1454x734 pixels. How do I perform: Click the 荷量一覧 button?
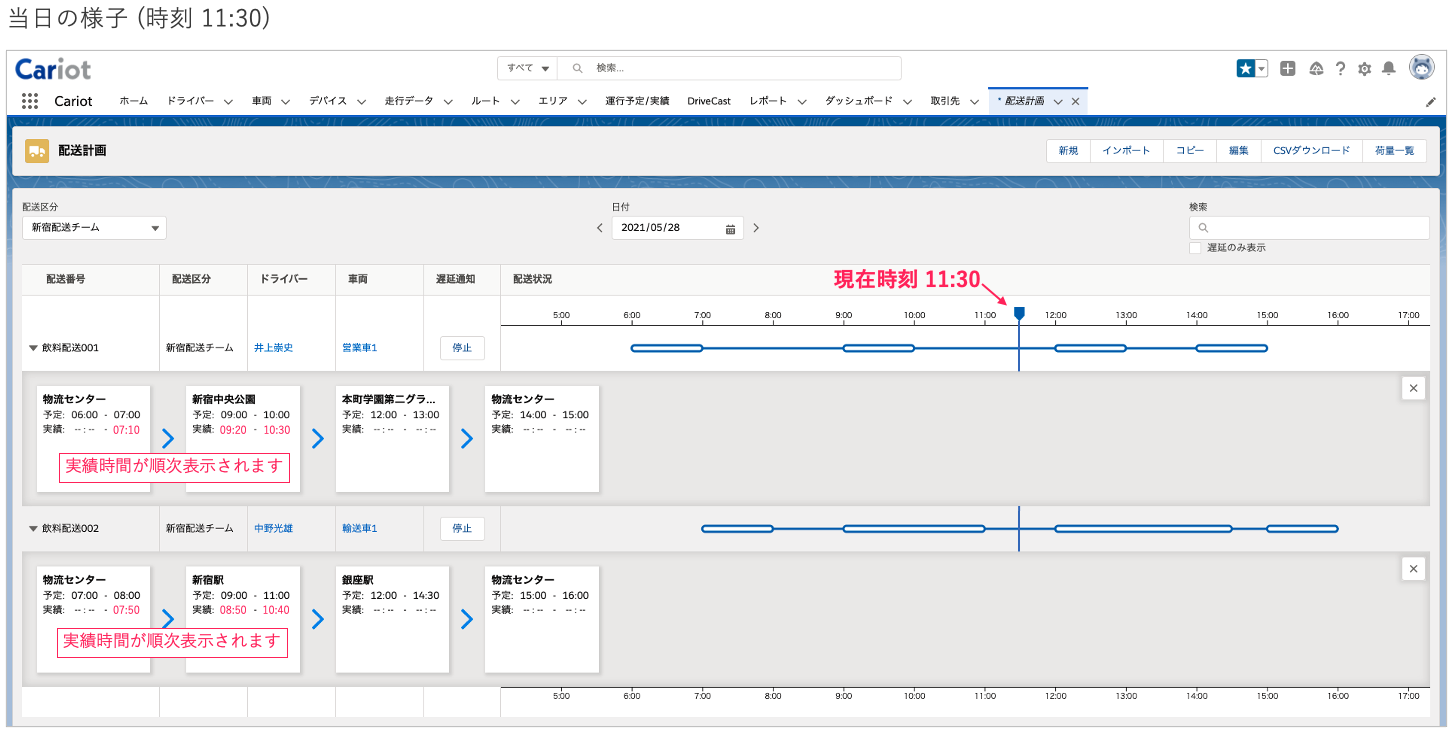pos(1394,150)
